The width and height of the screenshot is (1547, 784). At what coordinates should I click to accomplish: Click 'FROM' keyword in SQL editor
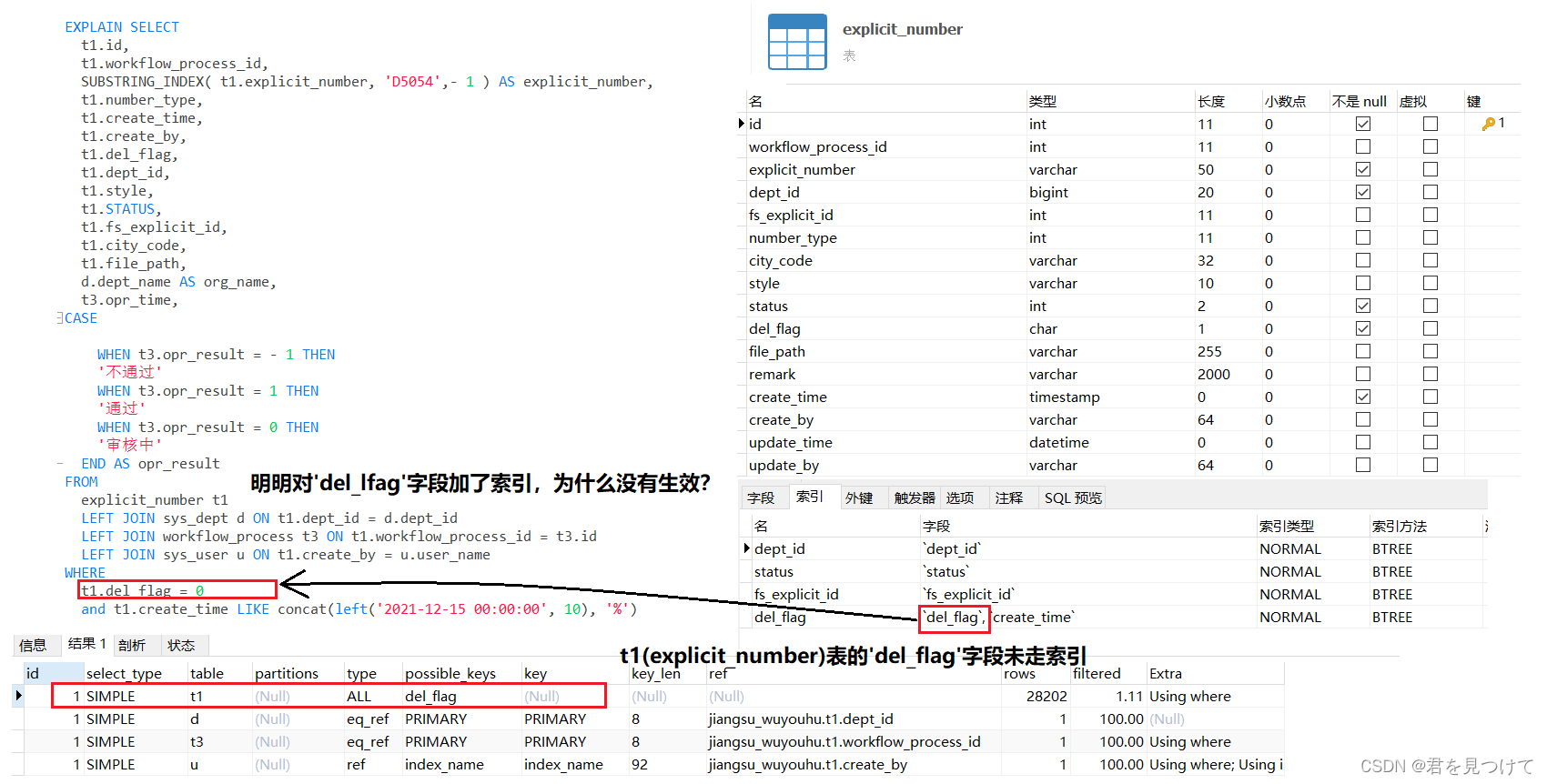pos(81,482)
